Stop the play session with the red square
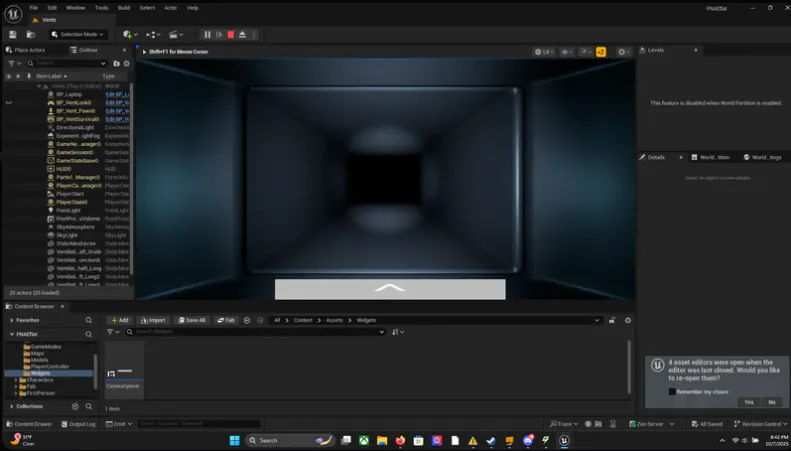The image size is (791, 451). [231, 34]
